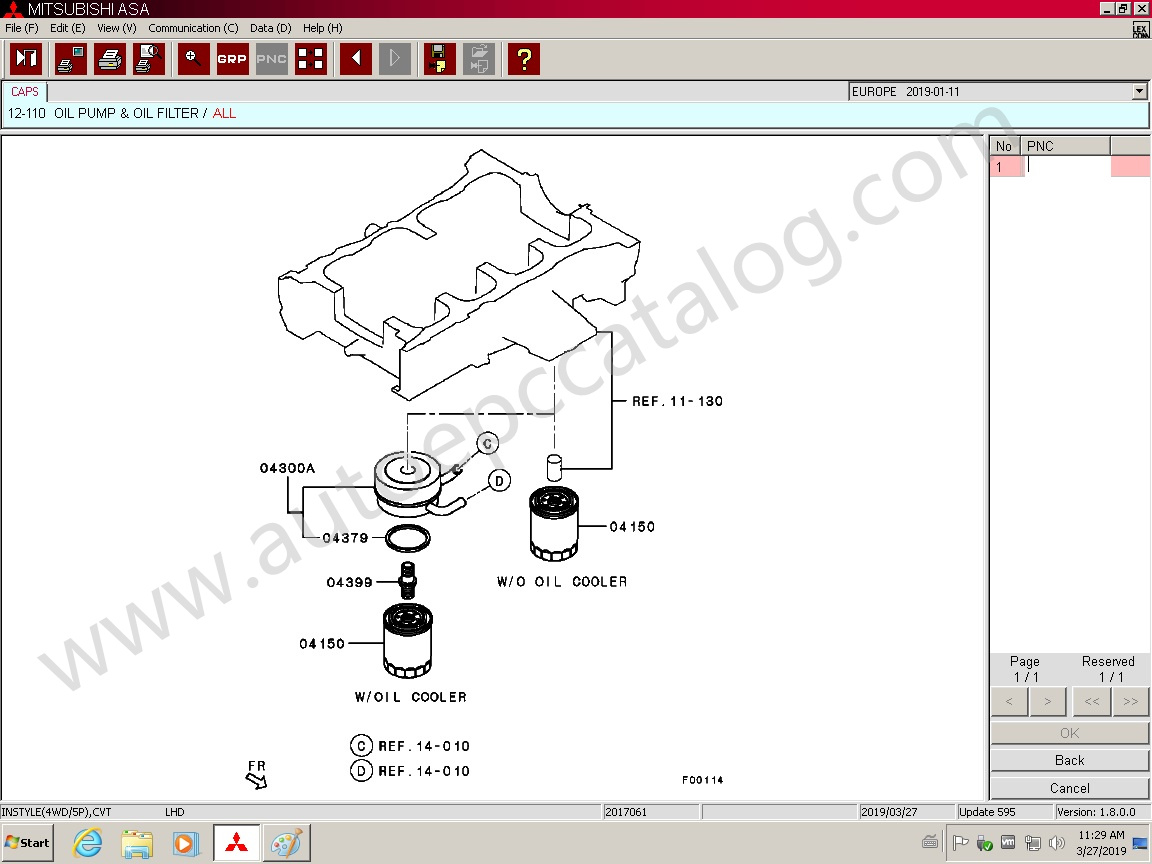The image size is (1152, 864).
Task: Click the reserved >> button
Action: (x=1131, y=702)
